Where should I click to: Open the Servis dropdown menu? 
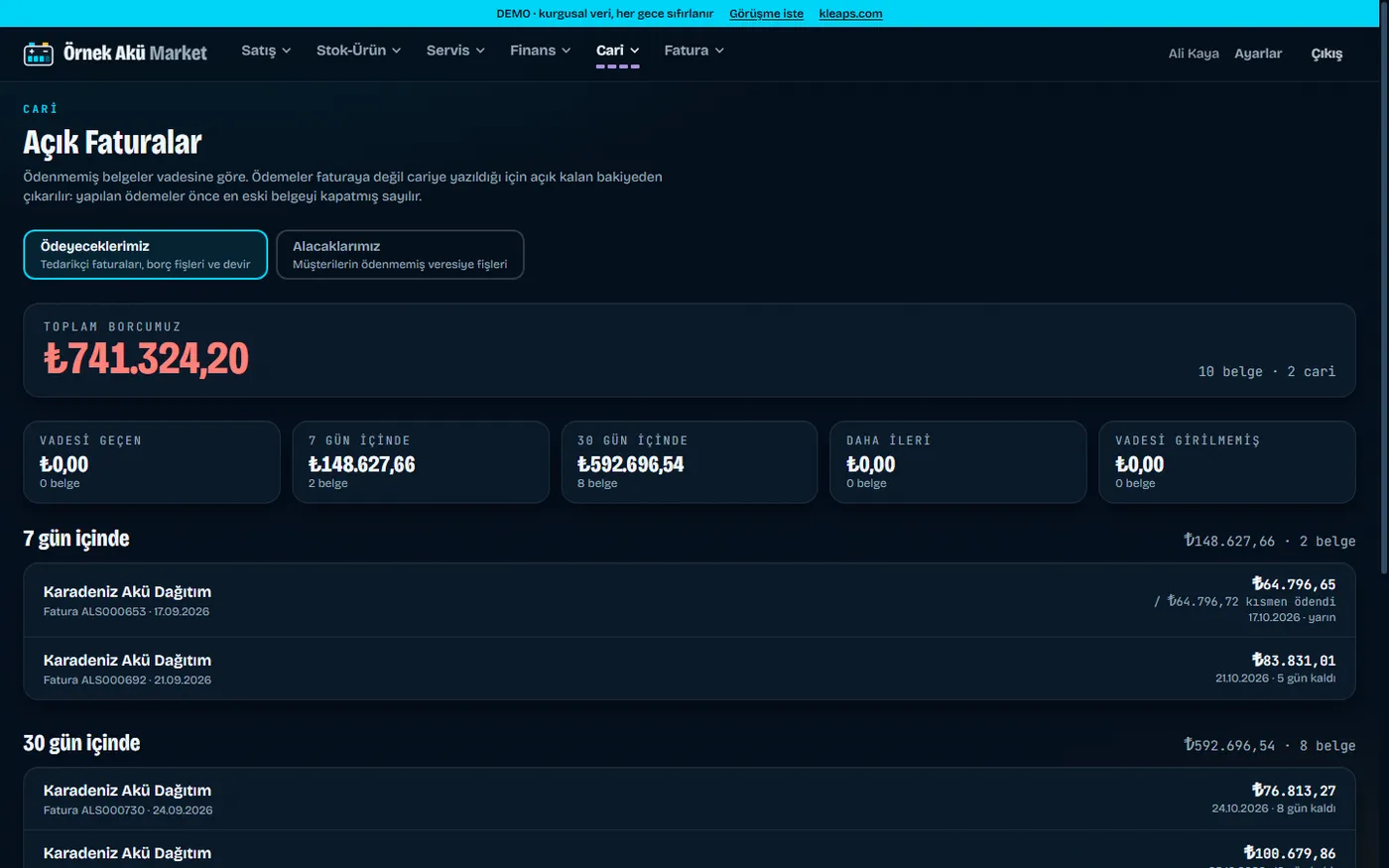point(455,51)
